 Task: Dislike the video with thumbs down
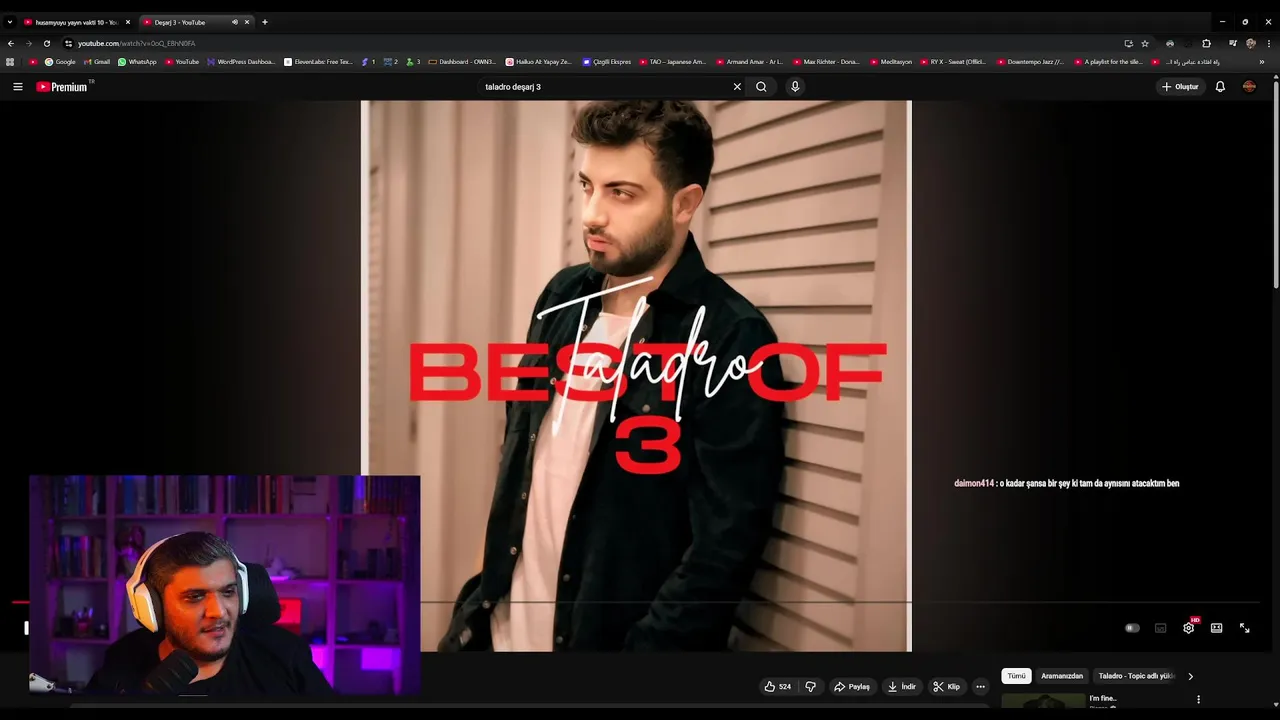(811, 687)
